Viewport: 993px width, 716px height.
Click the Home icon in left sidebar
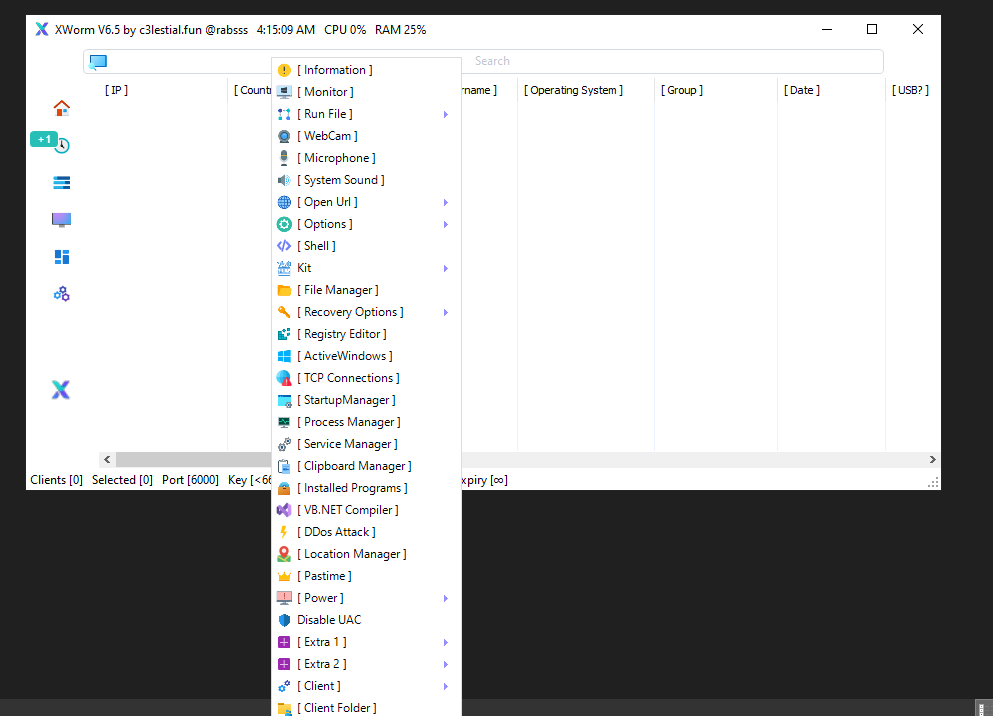[62, 108]
